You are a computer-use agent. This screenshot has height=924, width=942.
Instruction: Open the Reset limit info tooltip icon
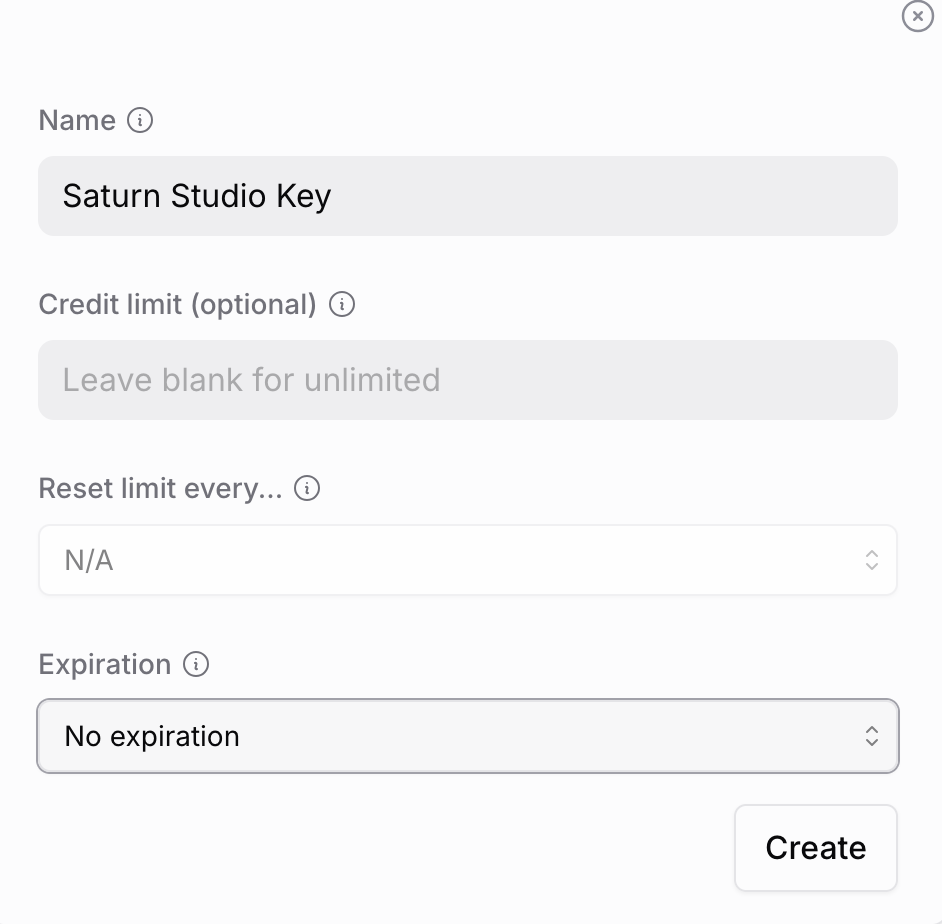pos(307,489)
